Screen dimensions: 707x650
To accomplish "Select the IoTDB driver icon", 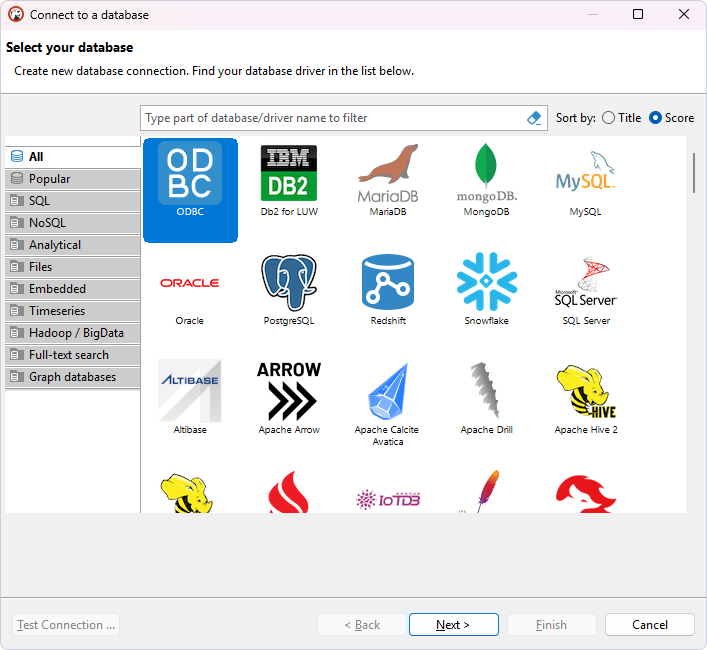I will pos(388,498).
